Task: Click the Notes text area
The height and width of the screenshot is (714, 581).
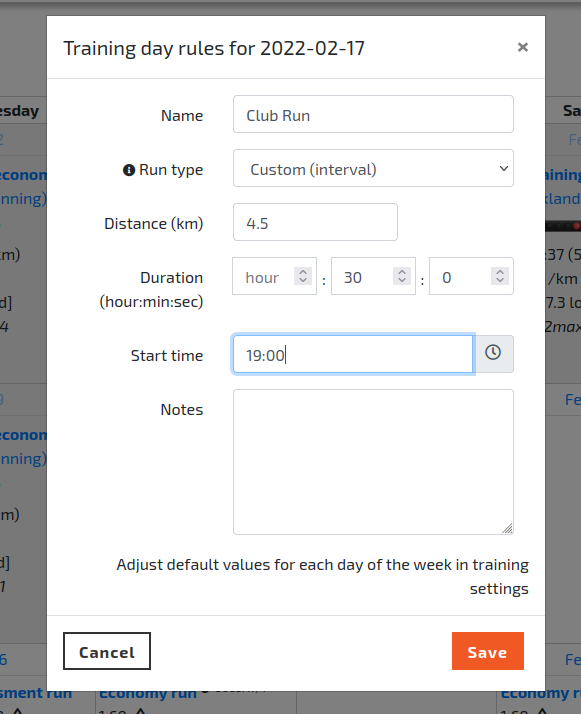Action: coord(373,462)
